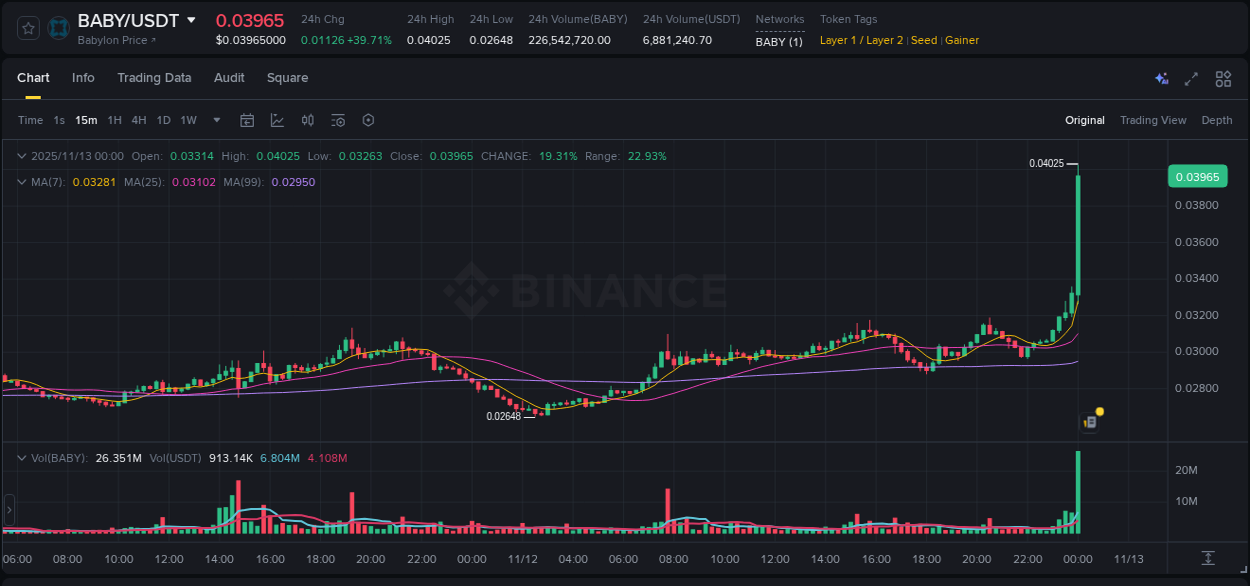Collapse the OHLC info row chevron
1250x586 pixels.
[x=22, y=156]
